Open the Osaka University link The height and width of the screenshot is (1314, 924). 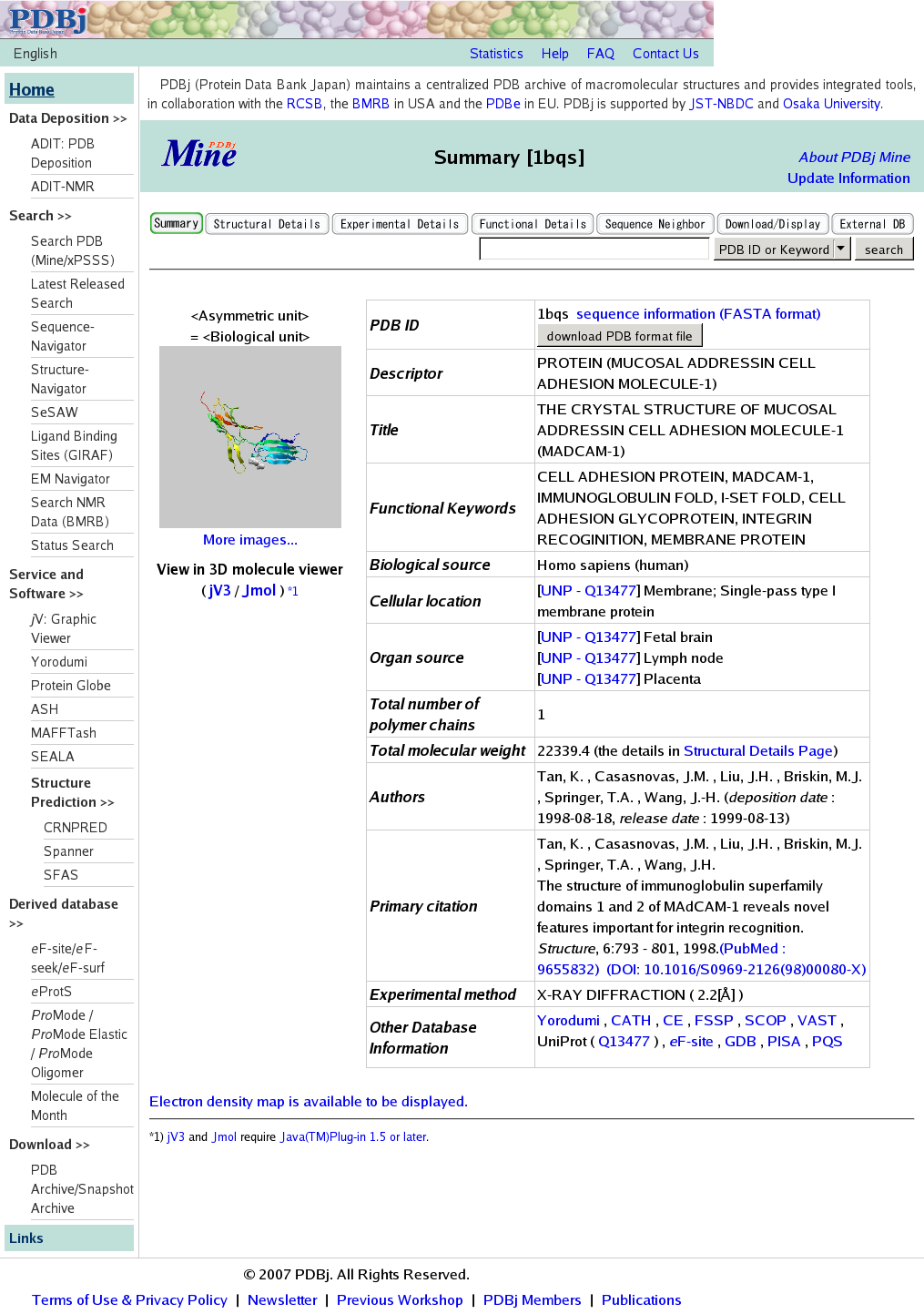pyautogui.click(x=831, y=103)
